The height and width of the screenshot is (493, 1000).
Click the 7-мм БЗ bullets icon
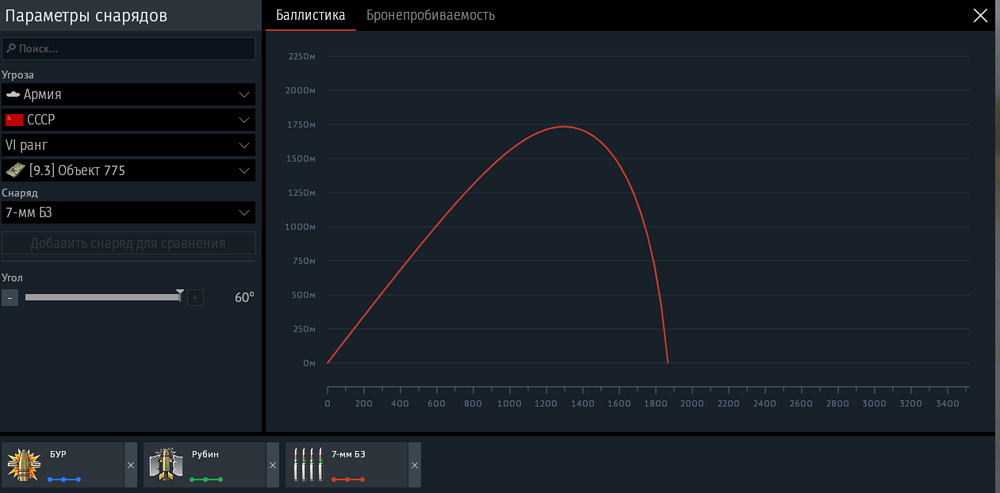click(x=307, y=465)
